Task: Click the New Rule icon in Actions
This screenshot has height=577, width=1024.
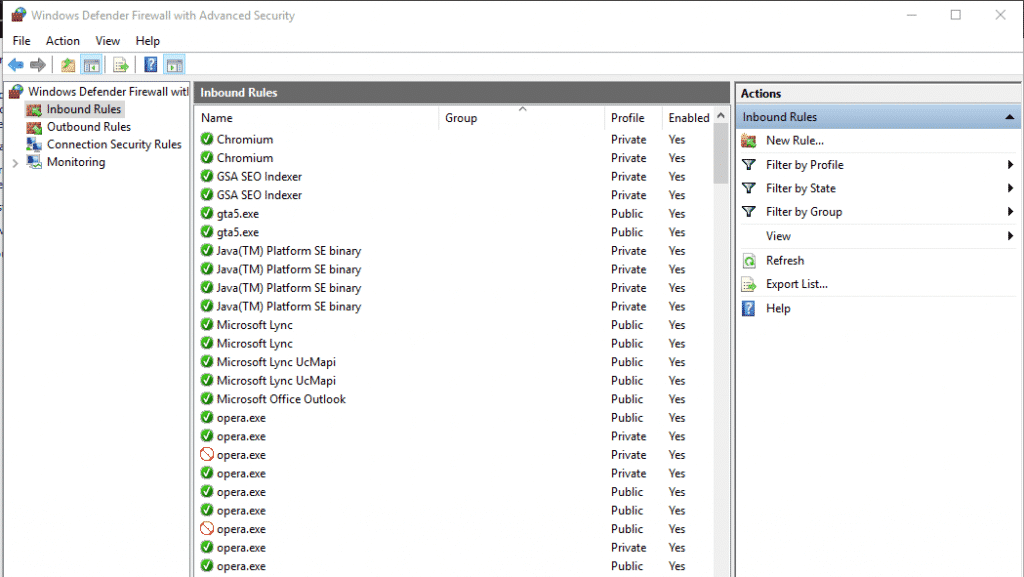Action: (749, 141)
